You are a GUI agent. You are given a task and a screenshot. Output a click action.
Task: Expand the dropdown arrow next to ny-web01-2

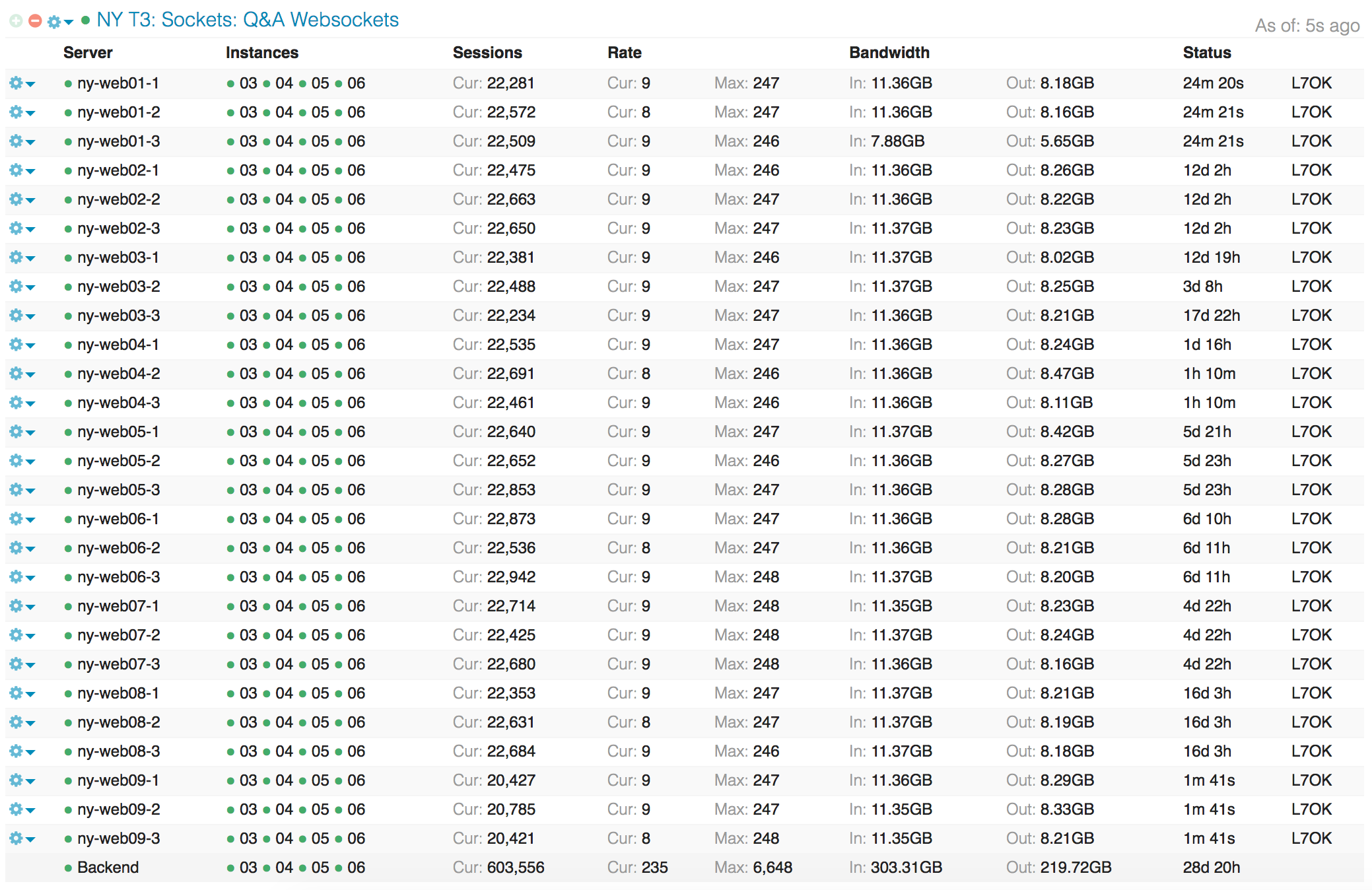tap(30, 112)
